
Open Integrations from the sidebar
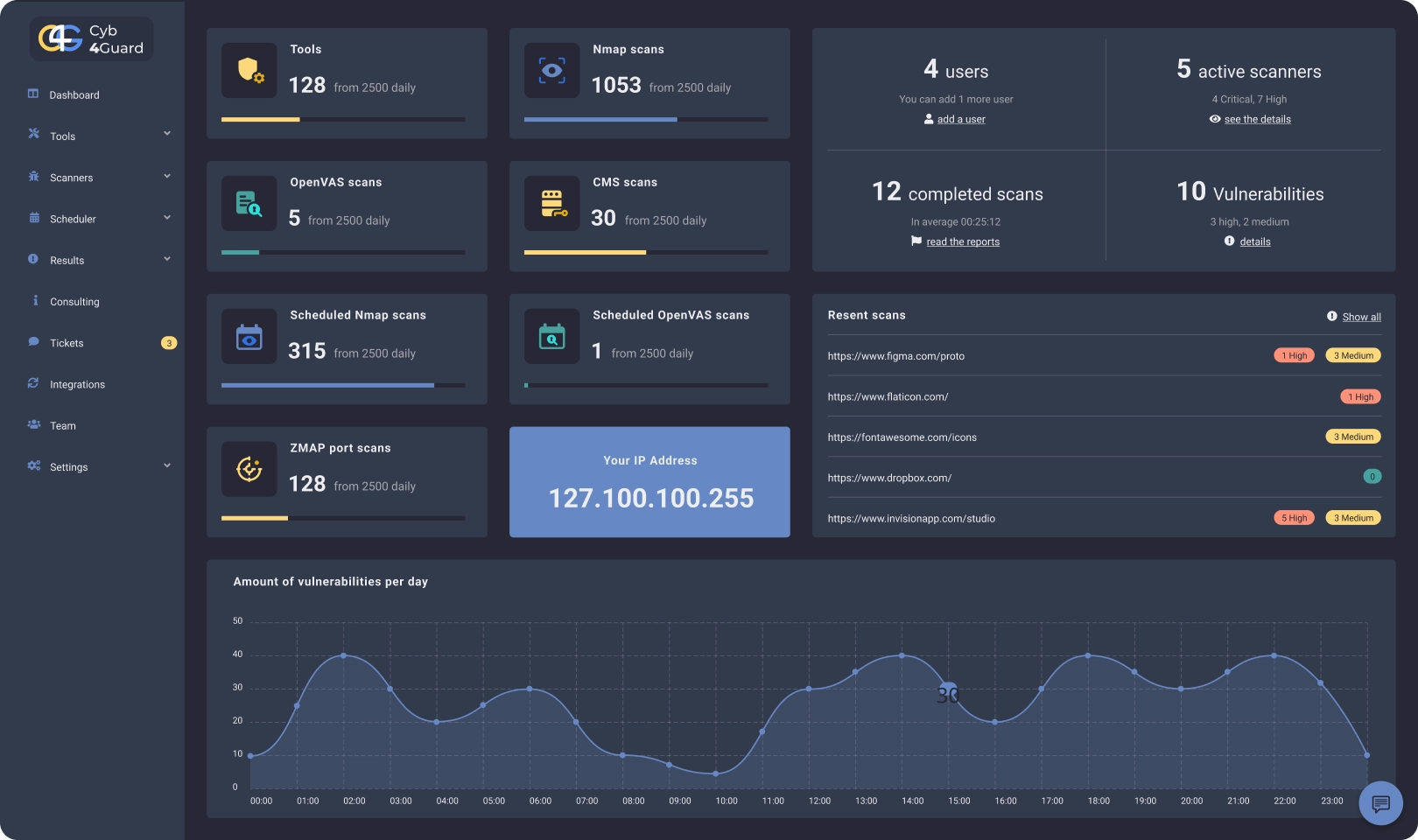[x=77, y=384]
